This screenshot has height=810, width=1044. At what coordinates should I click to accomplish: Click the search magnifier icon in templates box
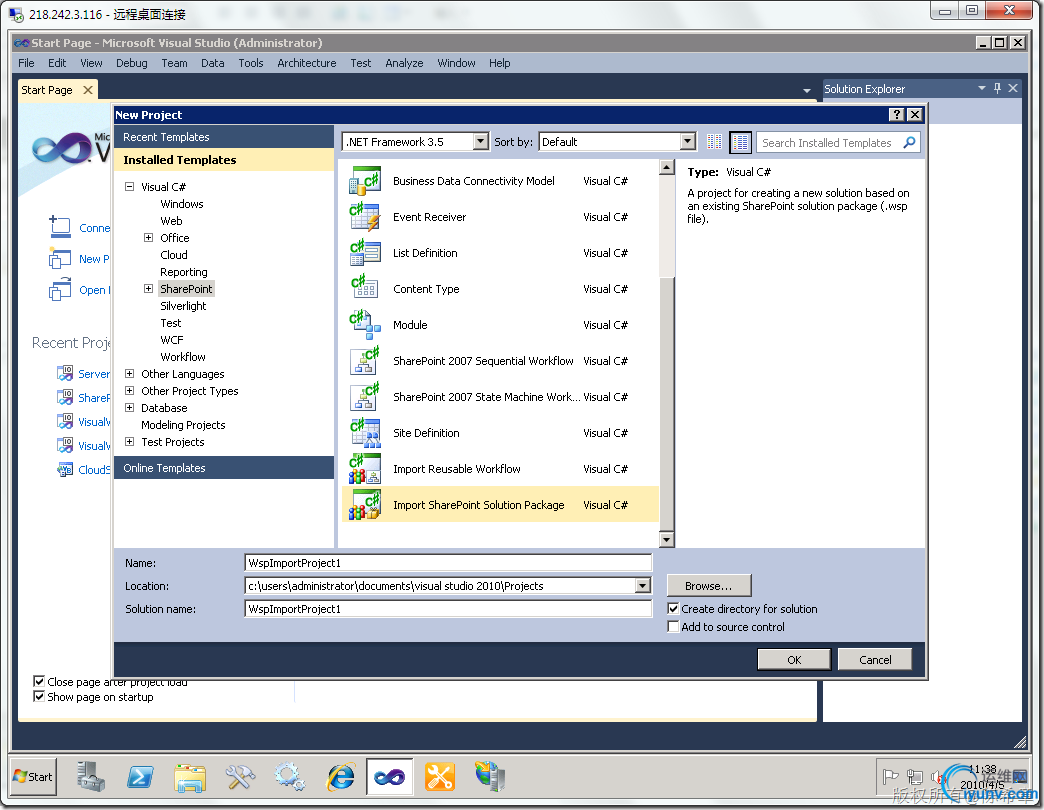[909, 142]
